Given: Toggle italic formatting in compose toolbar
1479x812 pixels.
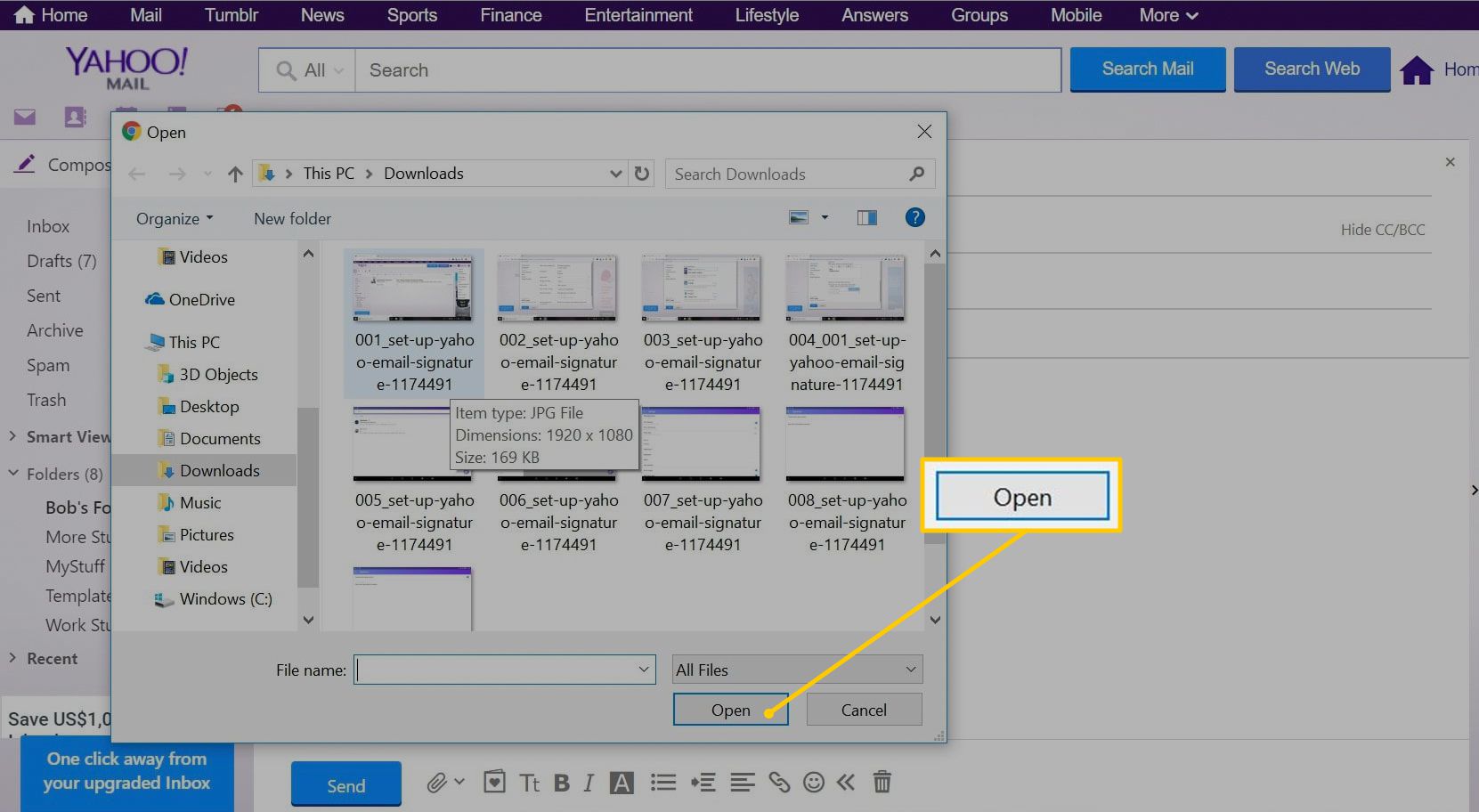Looking at the screenshot, I should pos(589,783).
